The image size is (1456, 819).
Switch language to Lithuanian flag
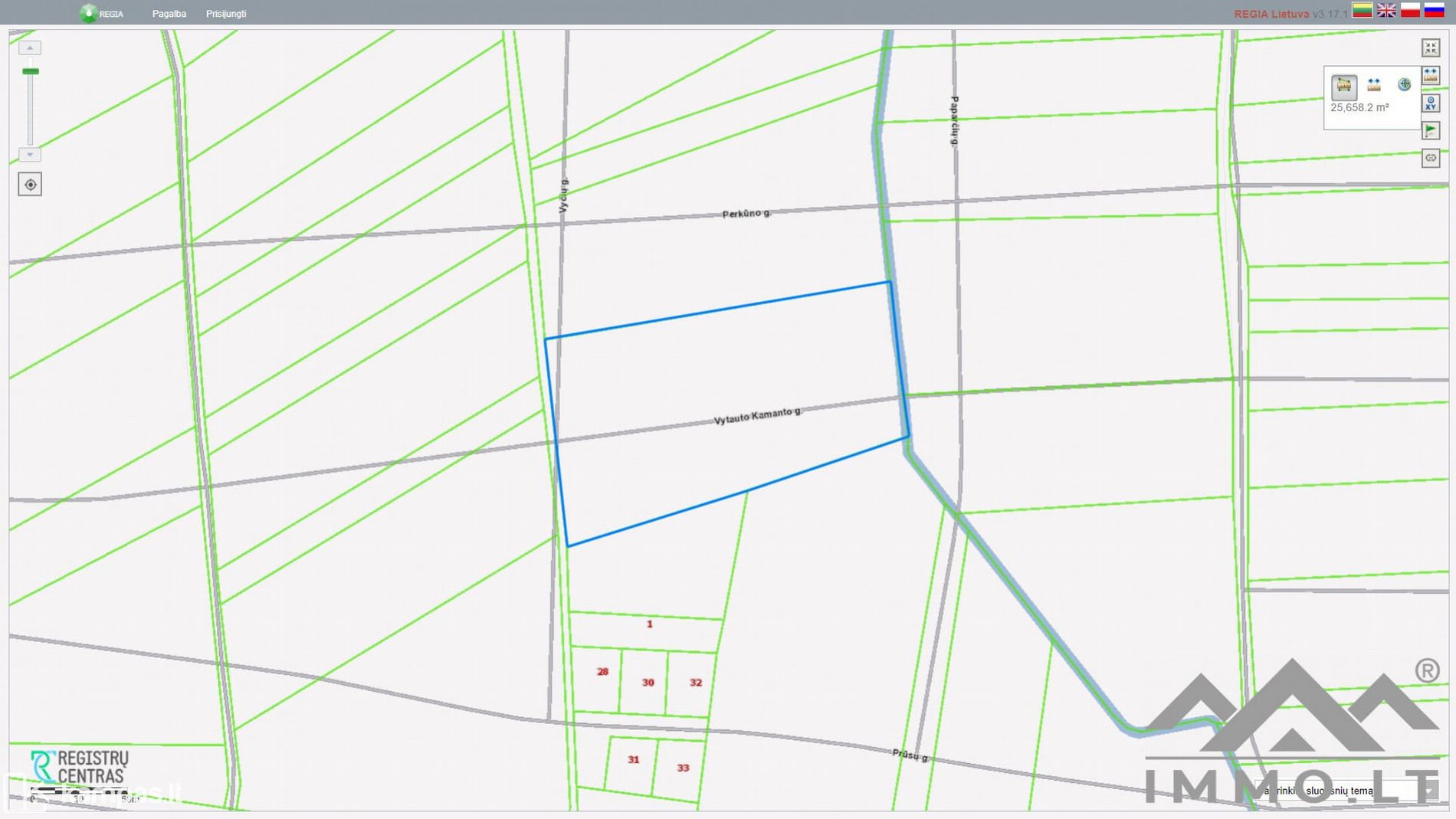(1362, 10)
